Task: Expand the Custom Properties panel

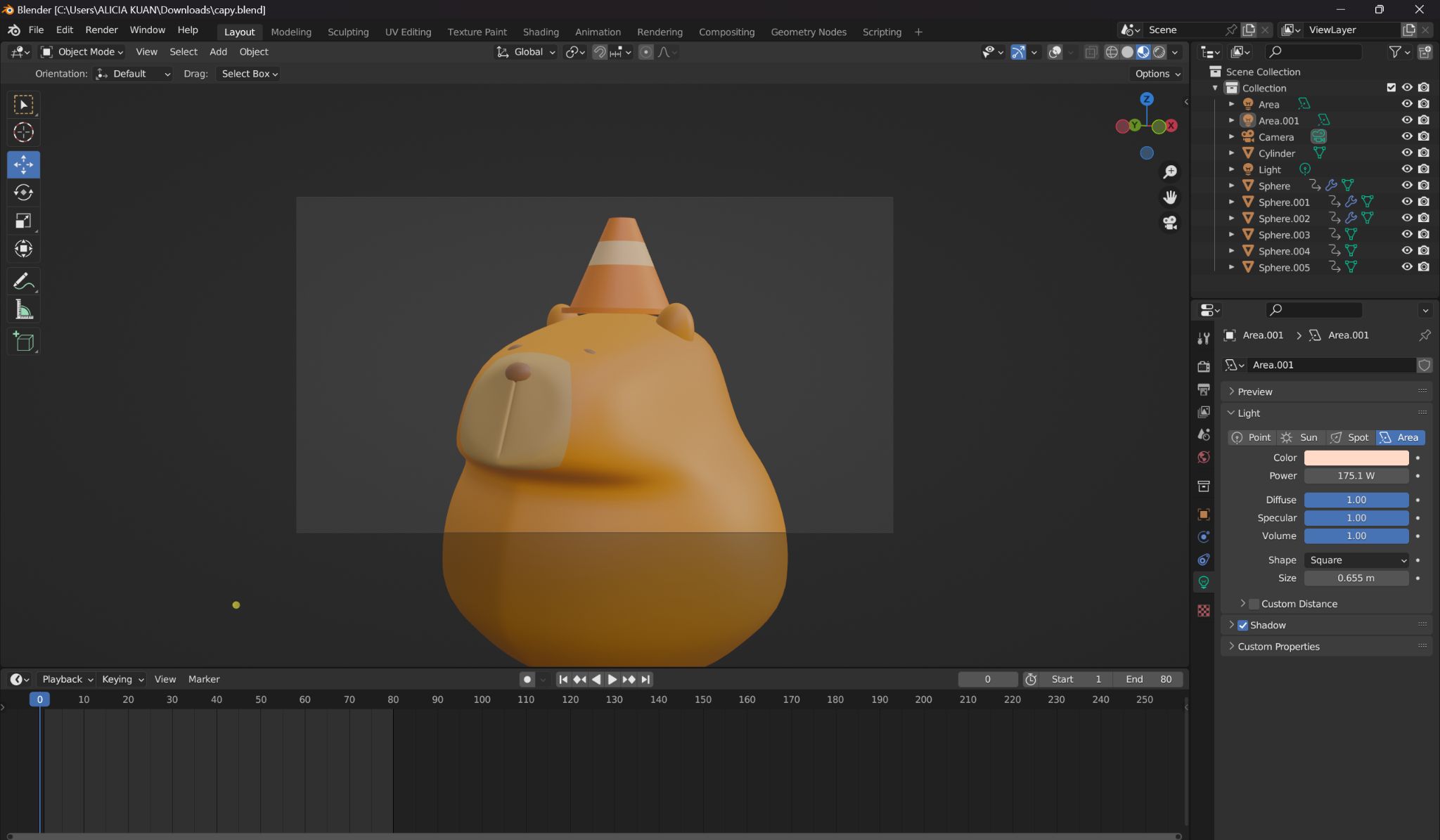Action: pos(1278,647)
